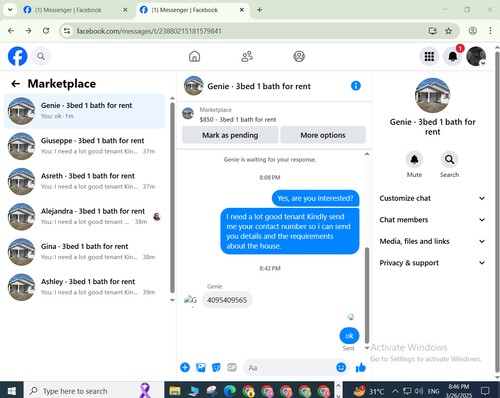Open Ashley 3bed 1 bath conversation
Viewport: 500px width, 398px height.
[84, 287]
